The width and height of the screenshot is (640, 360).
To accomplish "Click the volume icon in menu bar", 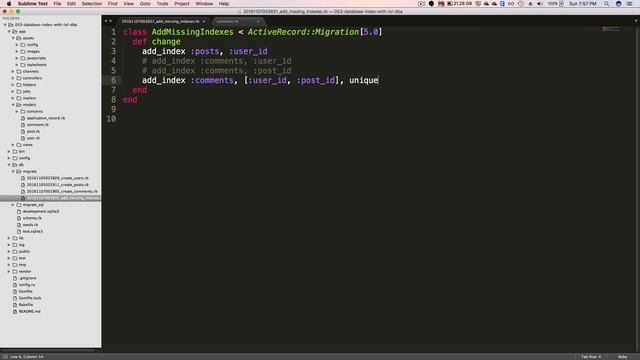I will (x=540, y=4).
